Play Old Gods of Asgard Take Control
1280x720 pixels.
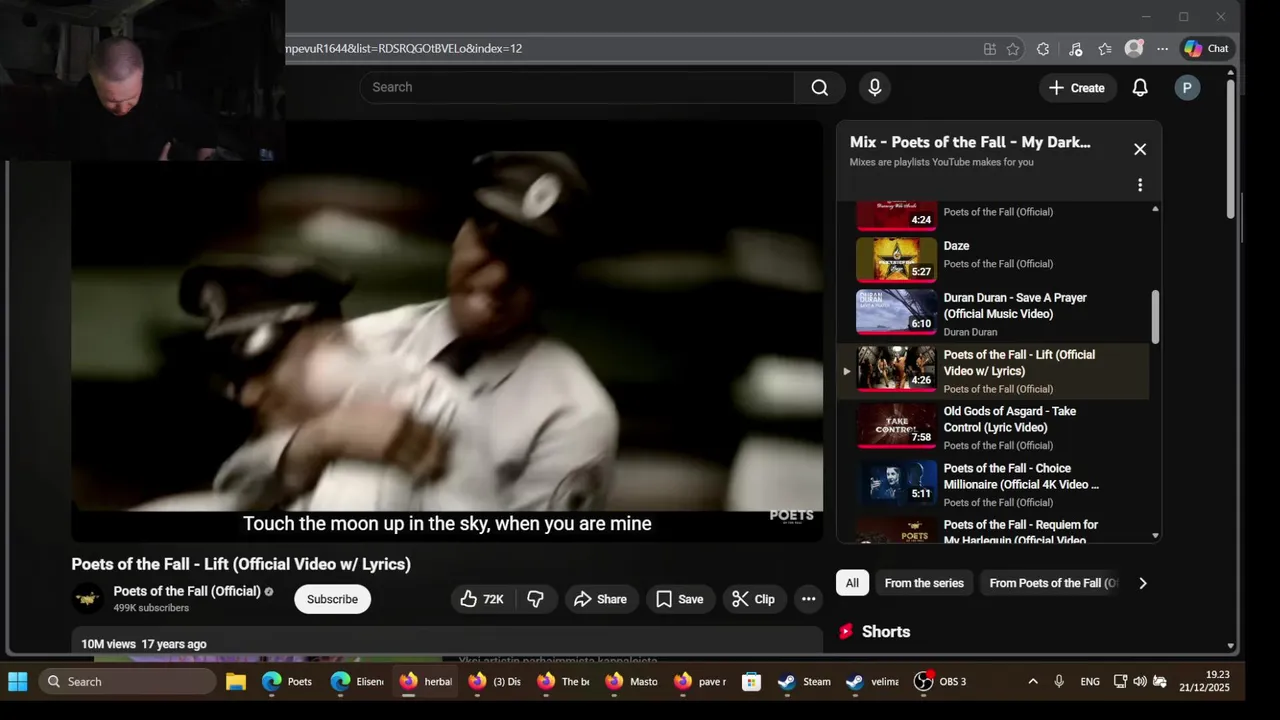point(994,427)
